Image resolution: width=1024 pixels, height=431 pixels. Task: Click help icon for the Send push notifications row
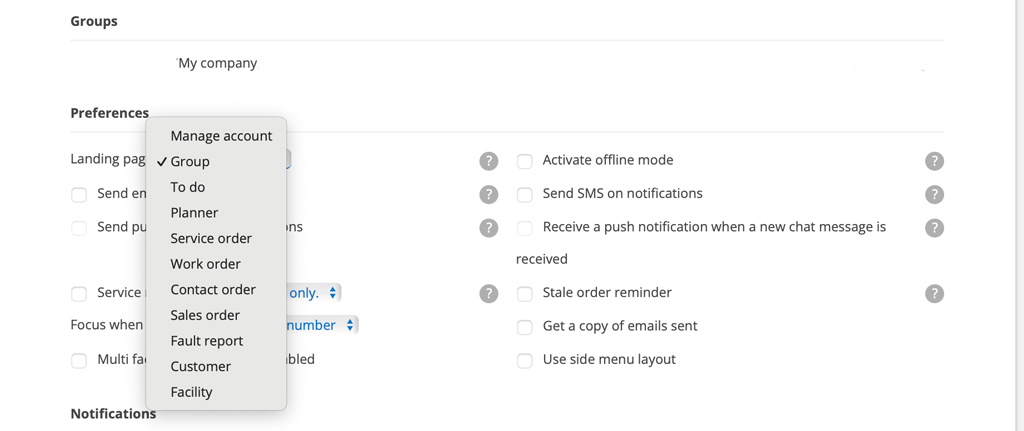(488, 228)
